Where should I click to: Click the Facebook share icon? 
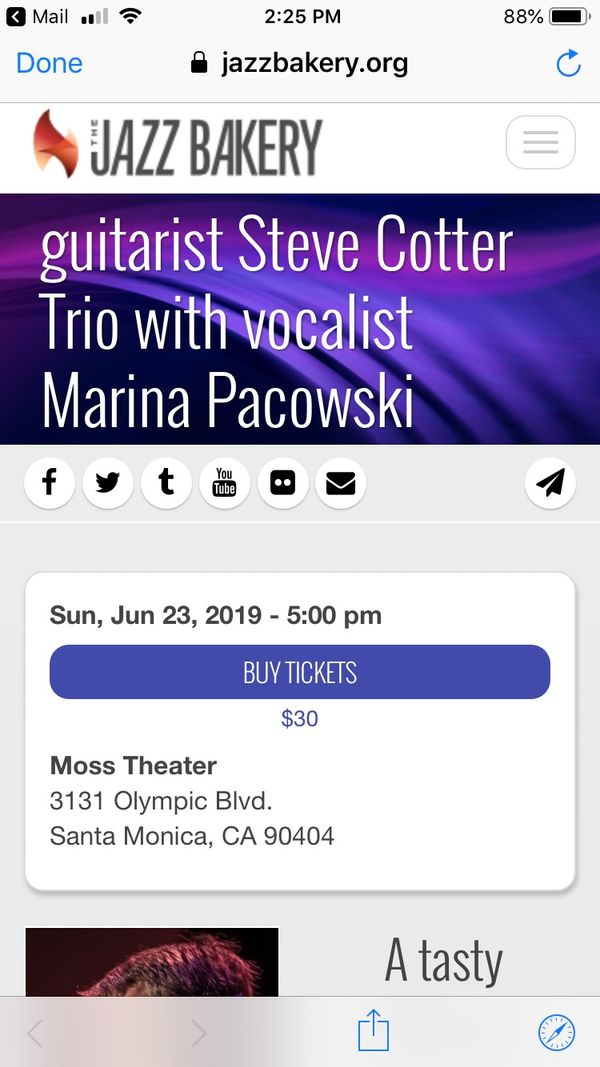49,483
